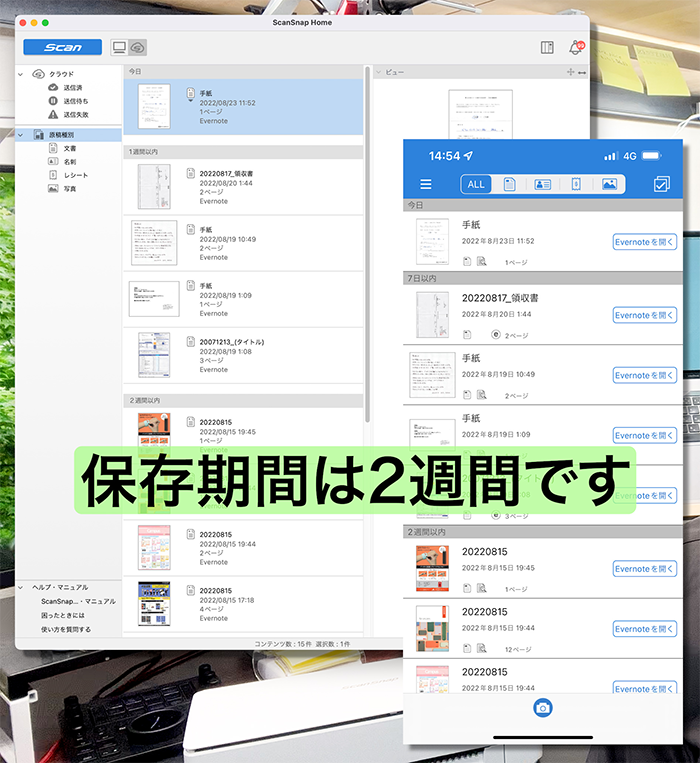Open the layout panel icon
The height and width of the screenshot is (763, 700).
547,47
